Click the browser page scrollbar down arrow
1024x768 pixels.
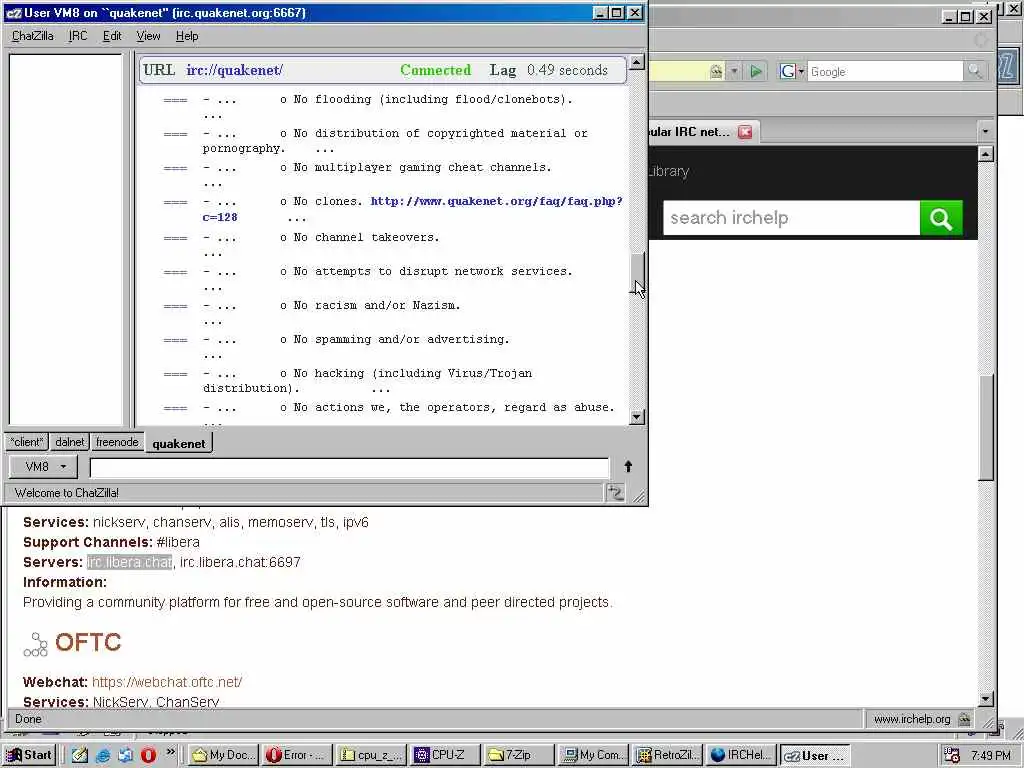point(986,699)
